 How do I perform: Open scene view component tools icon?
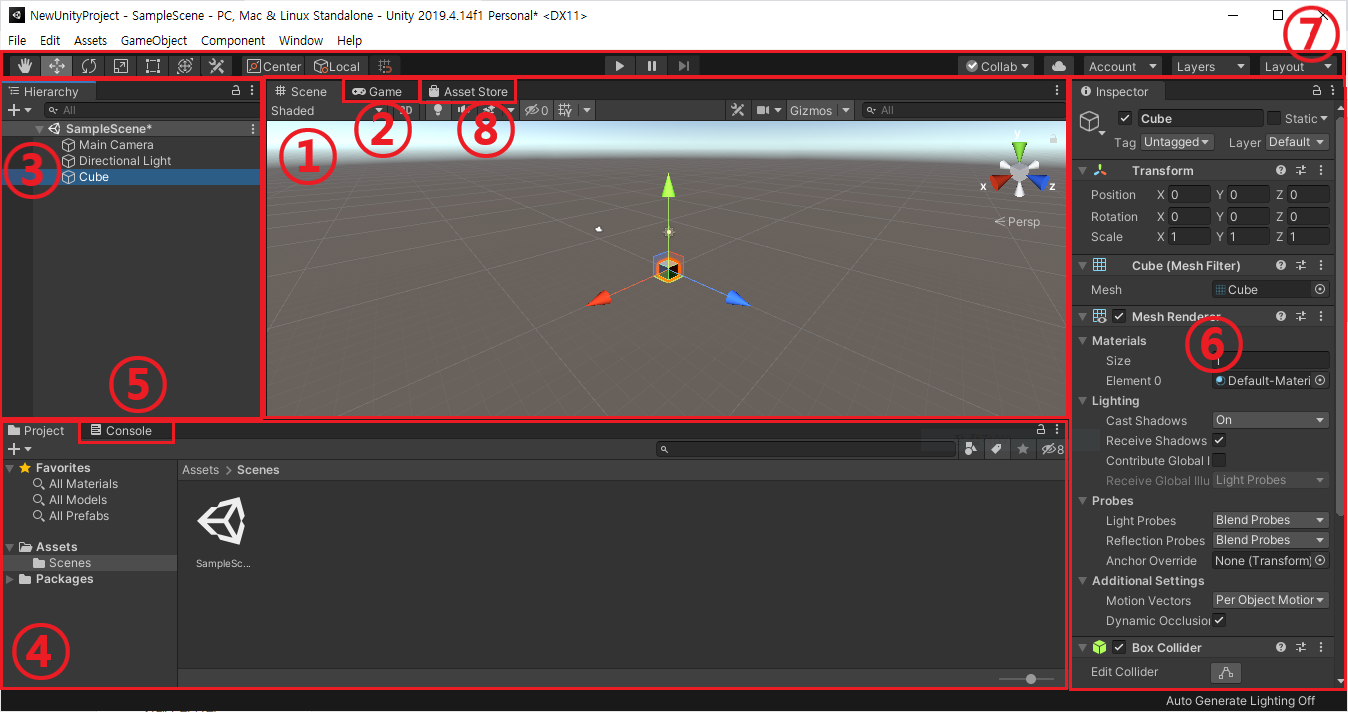(737, 110)
